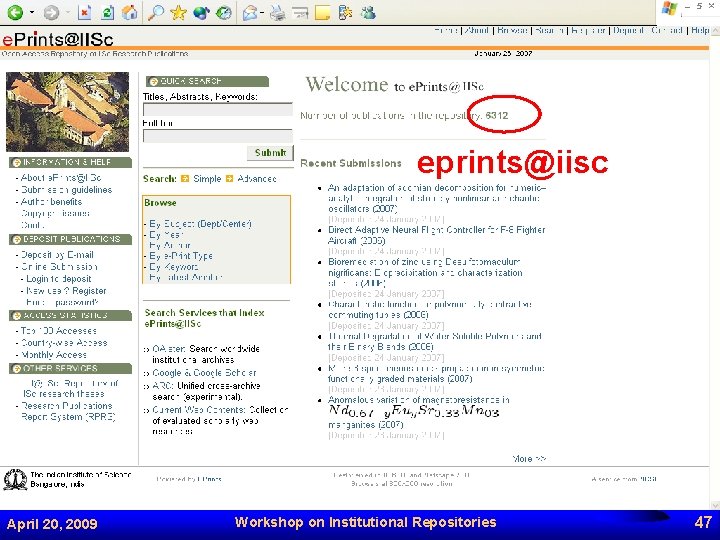Click the orange icon beside Simple search
Viewport: 720px width, 540px height.
[185, 179]
